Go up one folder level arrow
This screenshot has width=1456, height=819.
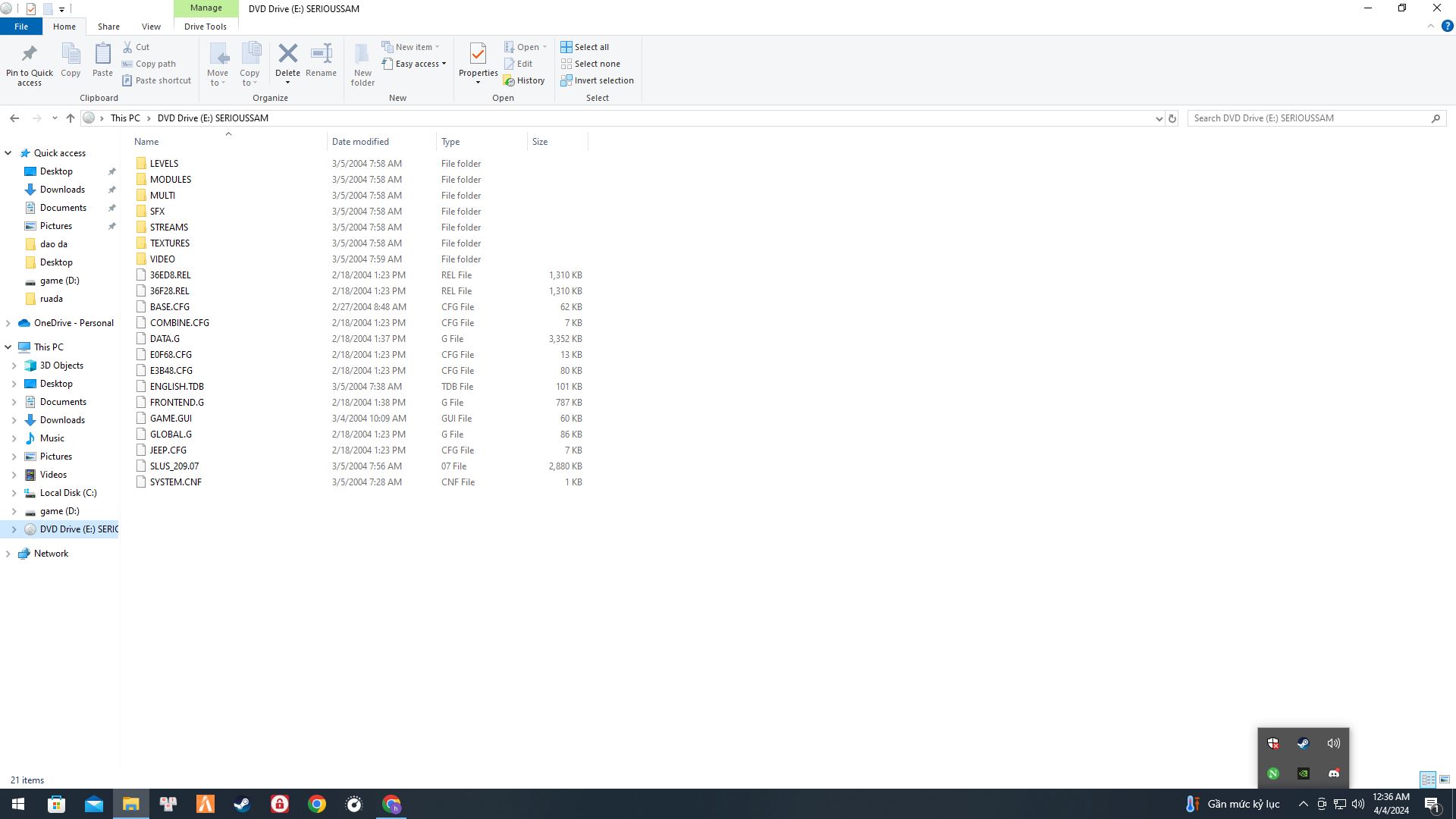(71, 118)
